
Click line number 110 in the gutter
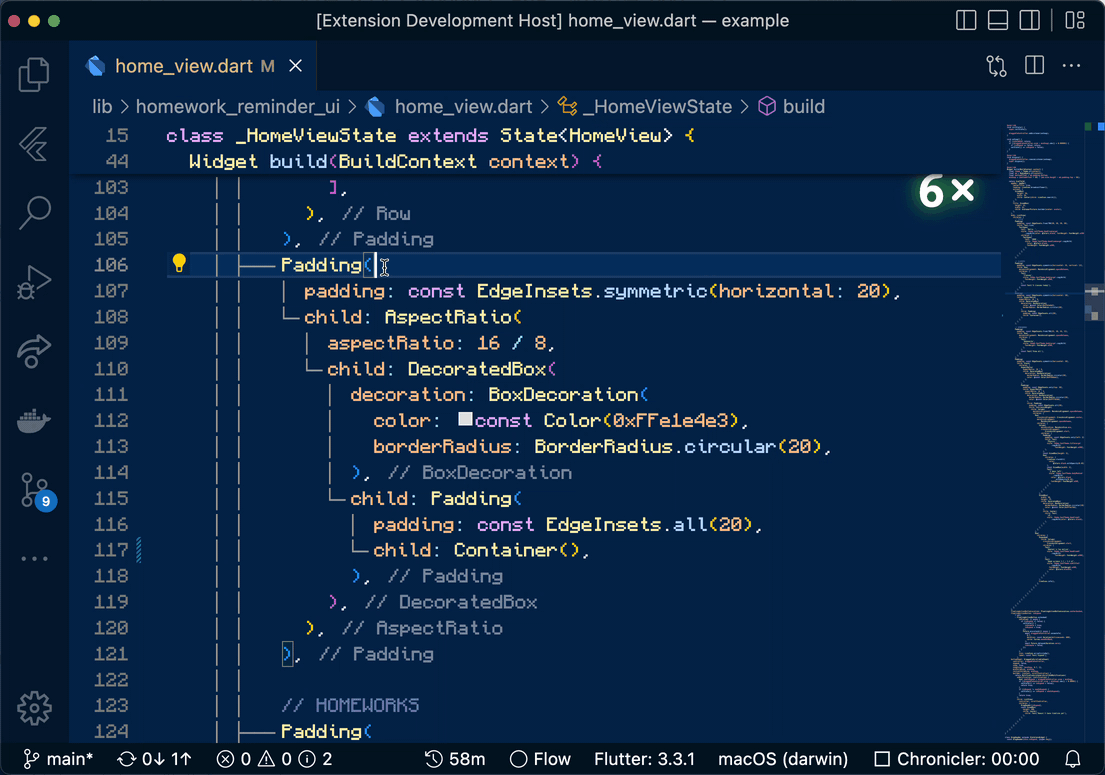(111, 368)
